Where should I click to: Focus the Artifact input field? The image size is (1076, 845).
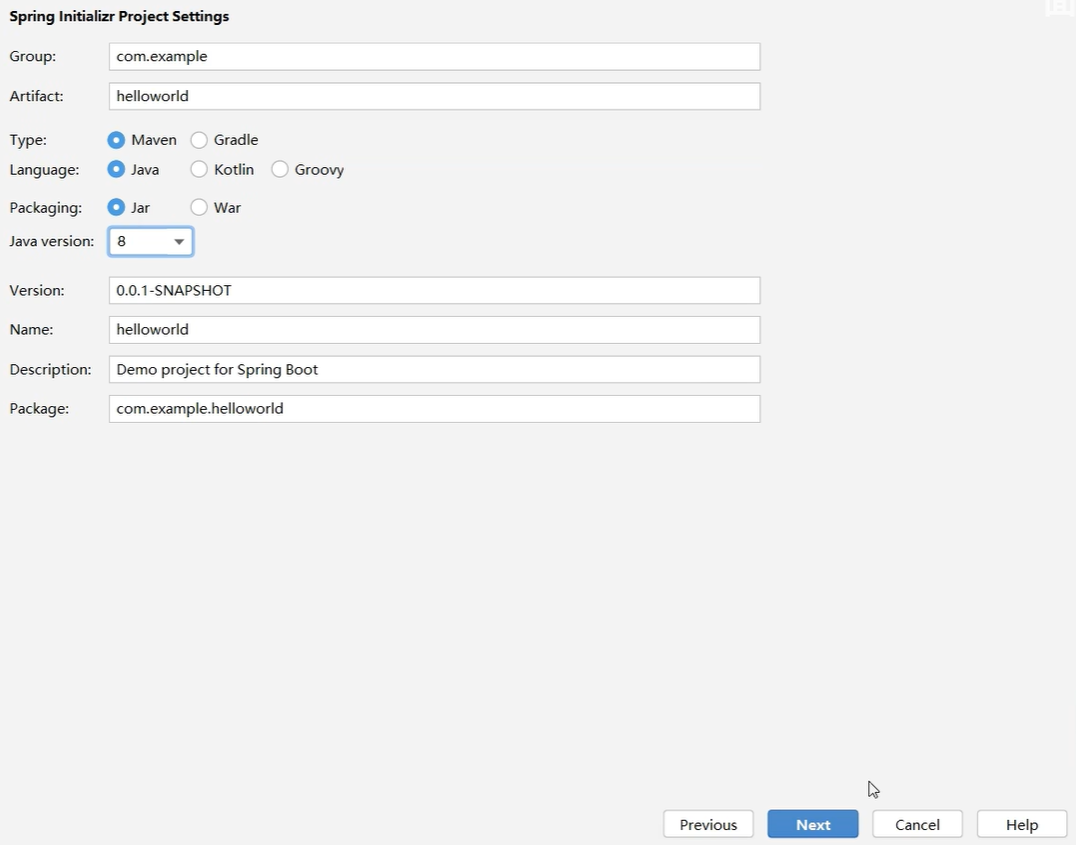coord(434,96)
